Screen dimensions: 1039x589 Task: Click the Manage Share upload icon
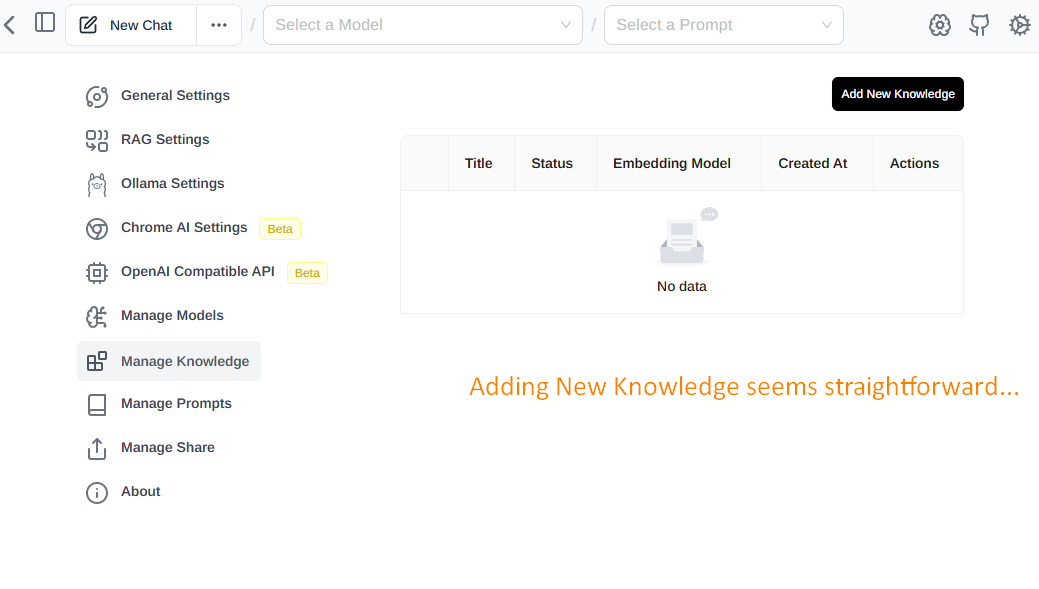point(96,448)
